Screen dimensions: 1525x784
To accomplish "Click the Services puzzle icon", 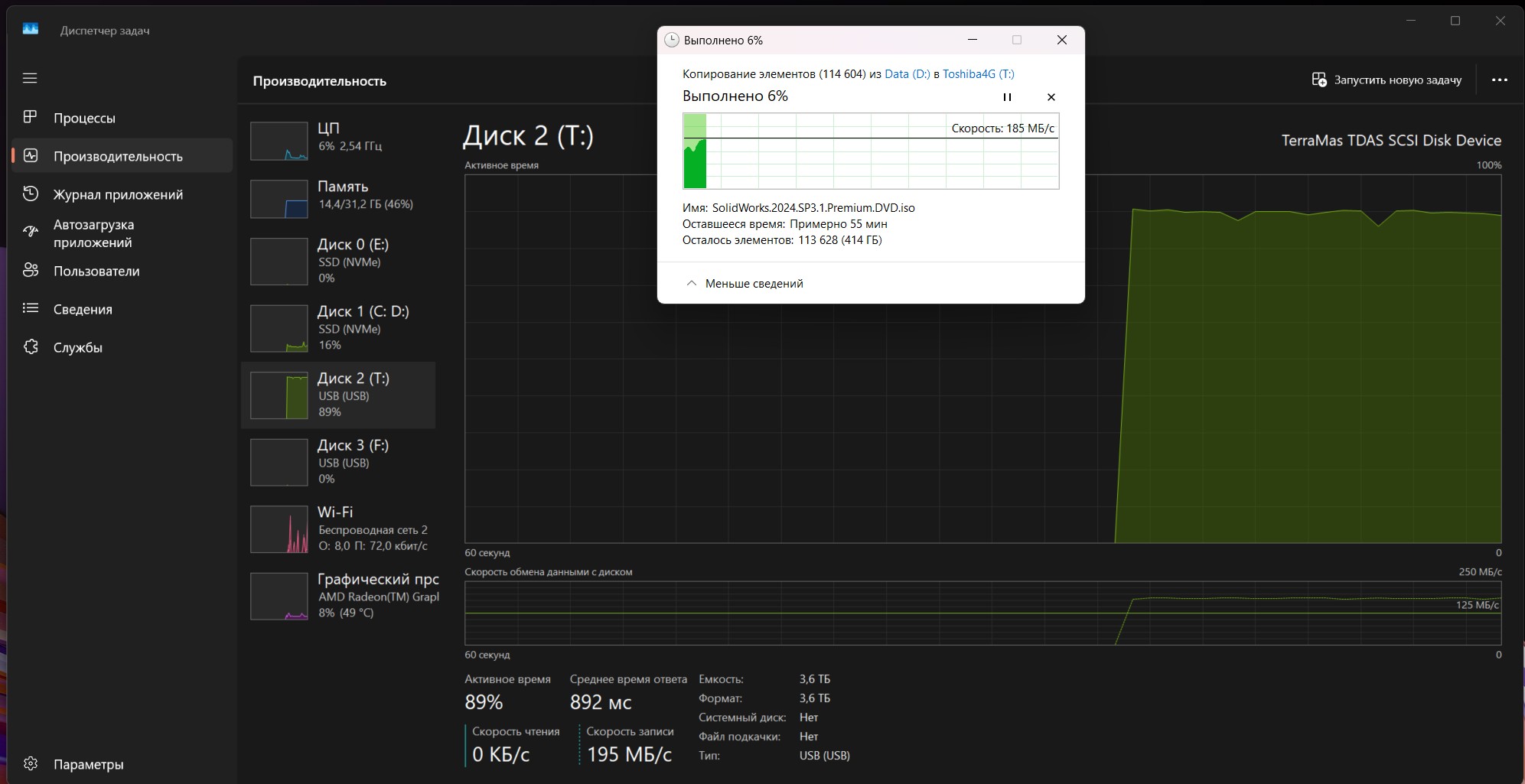I will 30,346.
